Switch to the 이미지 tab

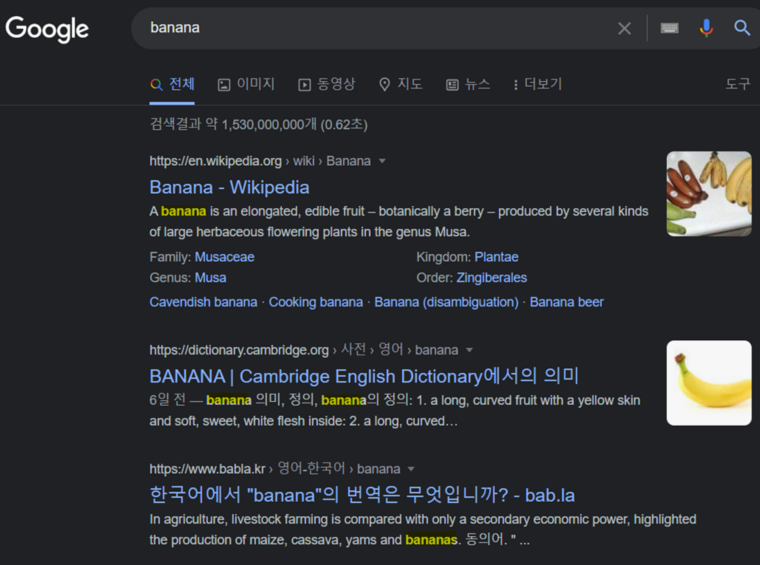tap(246, 84)
